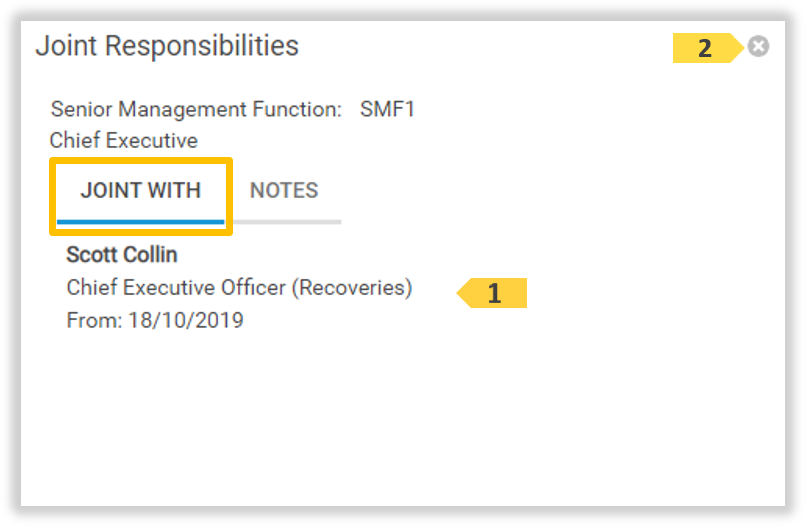The width and height of the screenshot is (806, 527).
Task: Click the 18/10/2019 date value
Action: (x=186, y=321)
